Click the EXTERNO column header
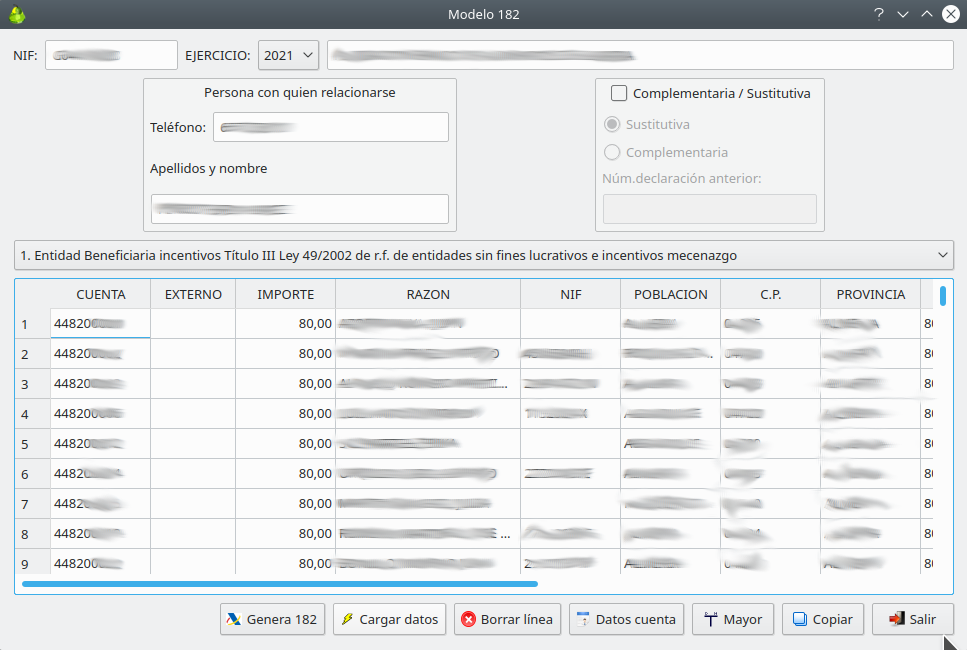Image resolution: width=967 pixels, height=650 pixels. pyautogui.click(x=193, y=294)
